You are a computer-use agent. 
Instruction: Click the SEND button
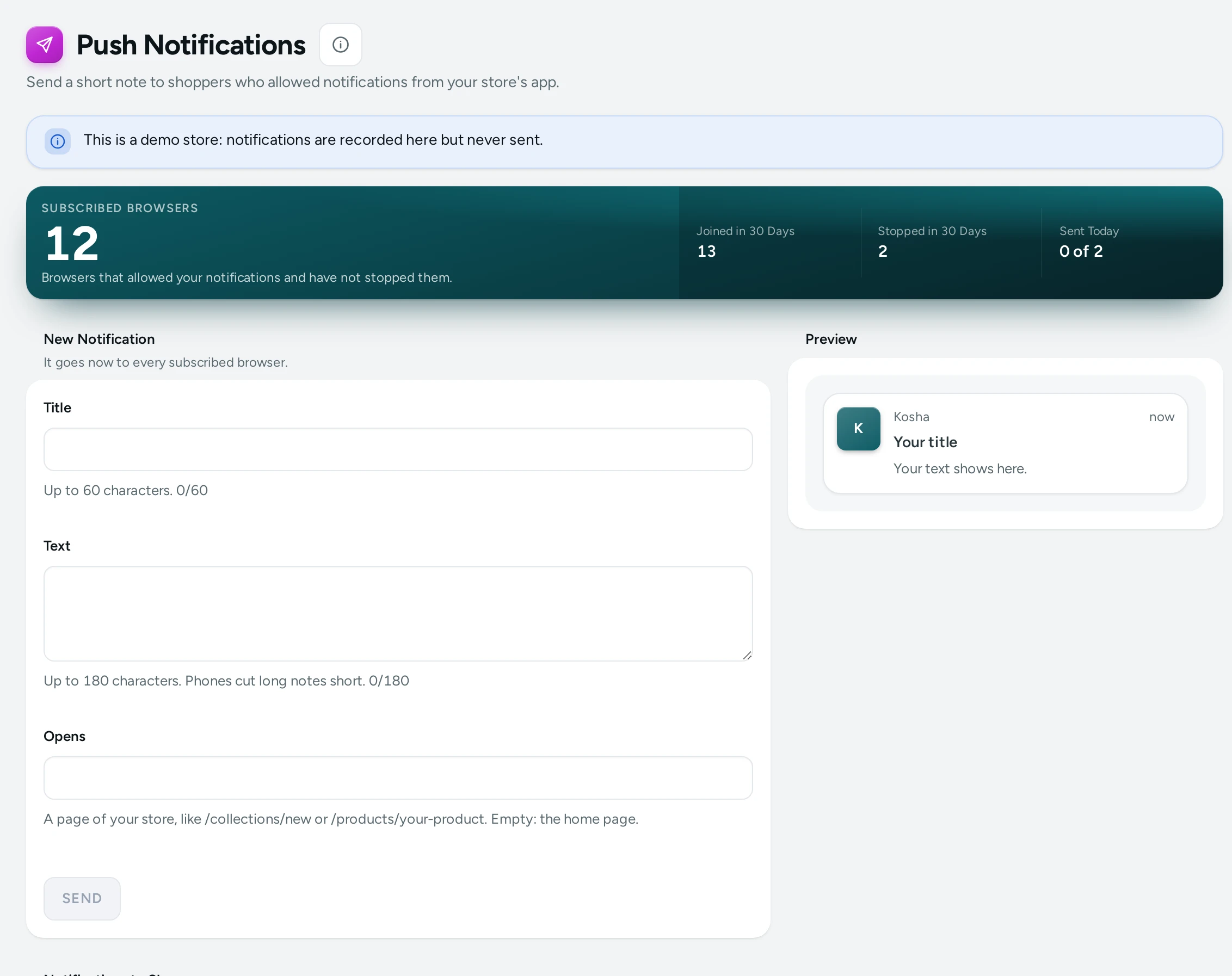(82, 898)
